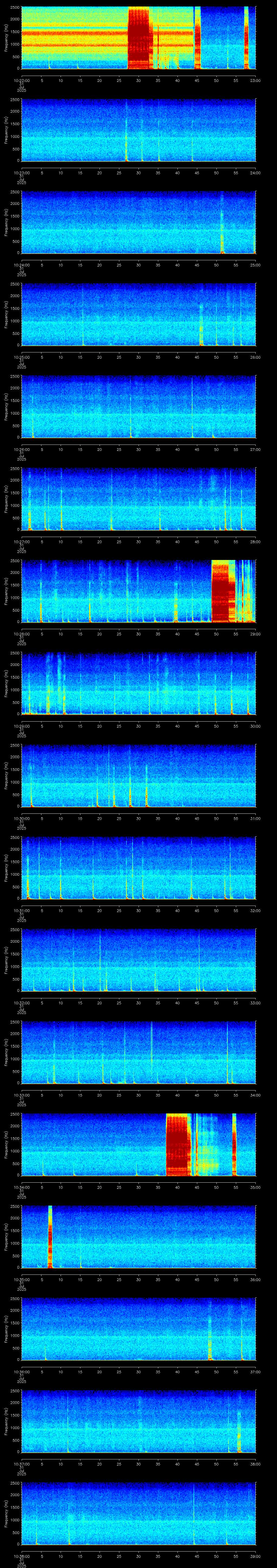This screenshot has height=1568, width=277.
Task: Click the '31 Jul 2025' date under 10:30:00
Action: 21,825
